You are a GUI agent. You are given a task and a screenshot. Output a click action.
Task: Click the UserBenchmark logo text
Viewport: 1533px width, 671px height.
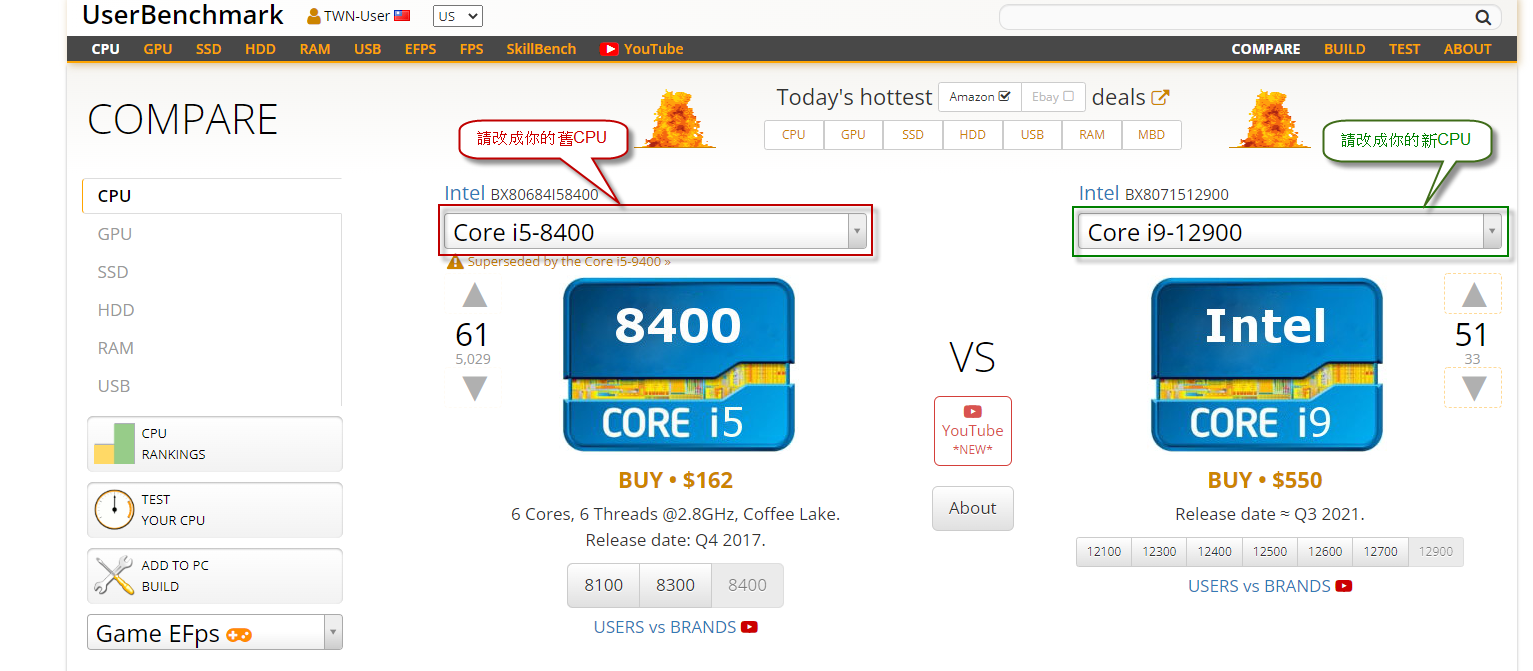[x=183, y=15]
